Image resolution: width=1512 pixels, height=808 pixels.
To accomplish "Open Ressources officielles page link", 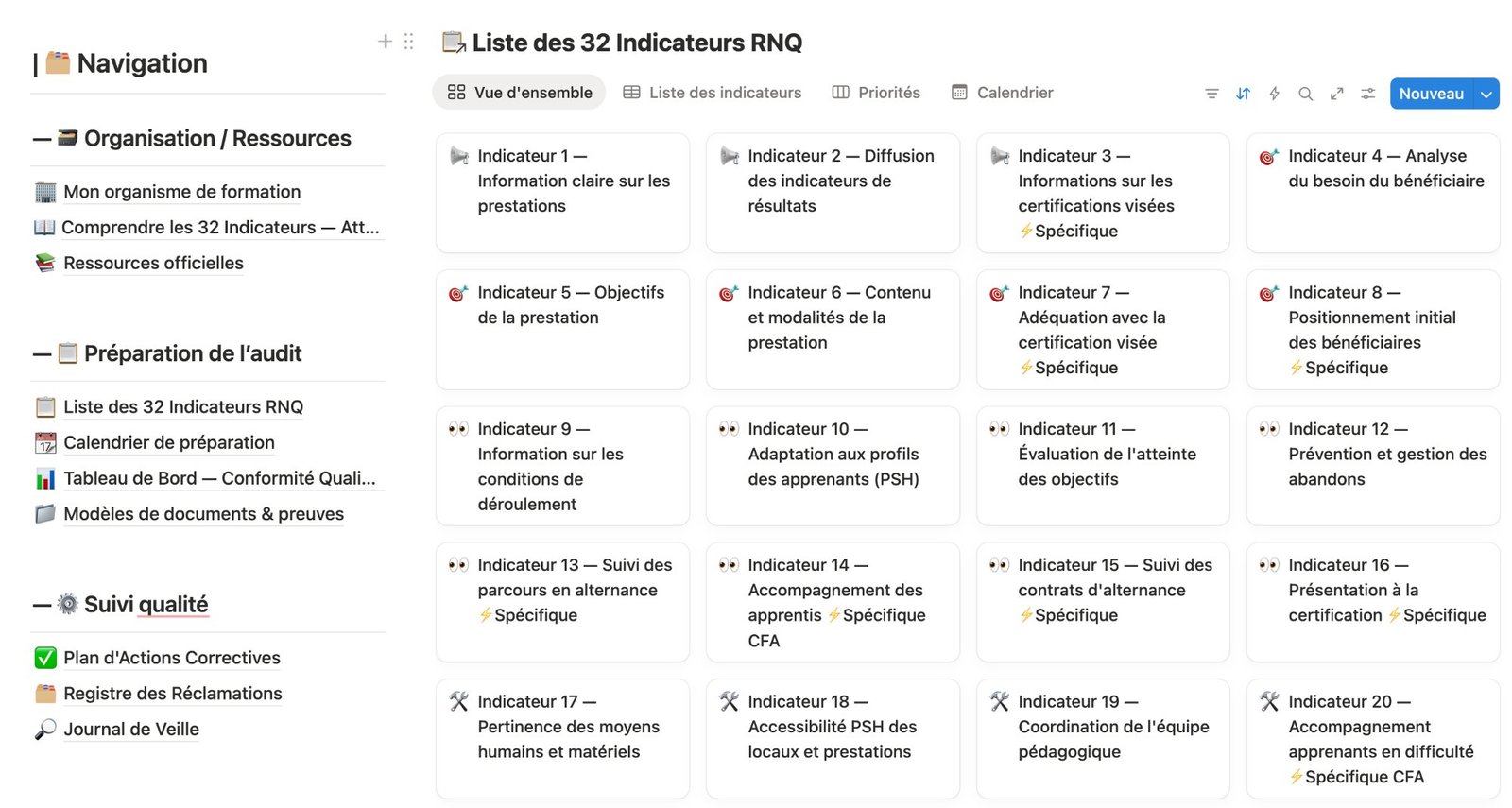I will [x=153, y=263].
